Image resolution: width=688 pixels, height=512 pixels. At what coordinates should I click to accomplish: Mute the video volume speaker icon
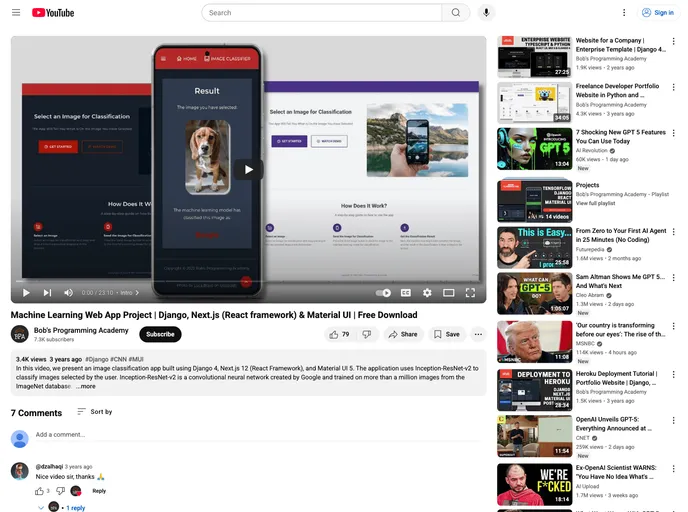[x=68, y=293]
